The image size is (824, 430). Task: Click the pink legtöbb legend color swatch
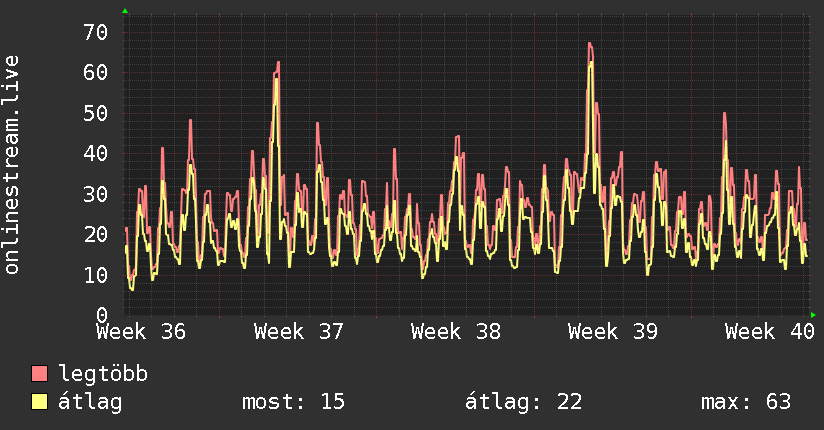pos(39,374)
